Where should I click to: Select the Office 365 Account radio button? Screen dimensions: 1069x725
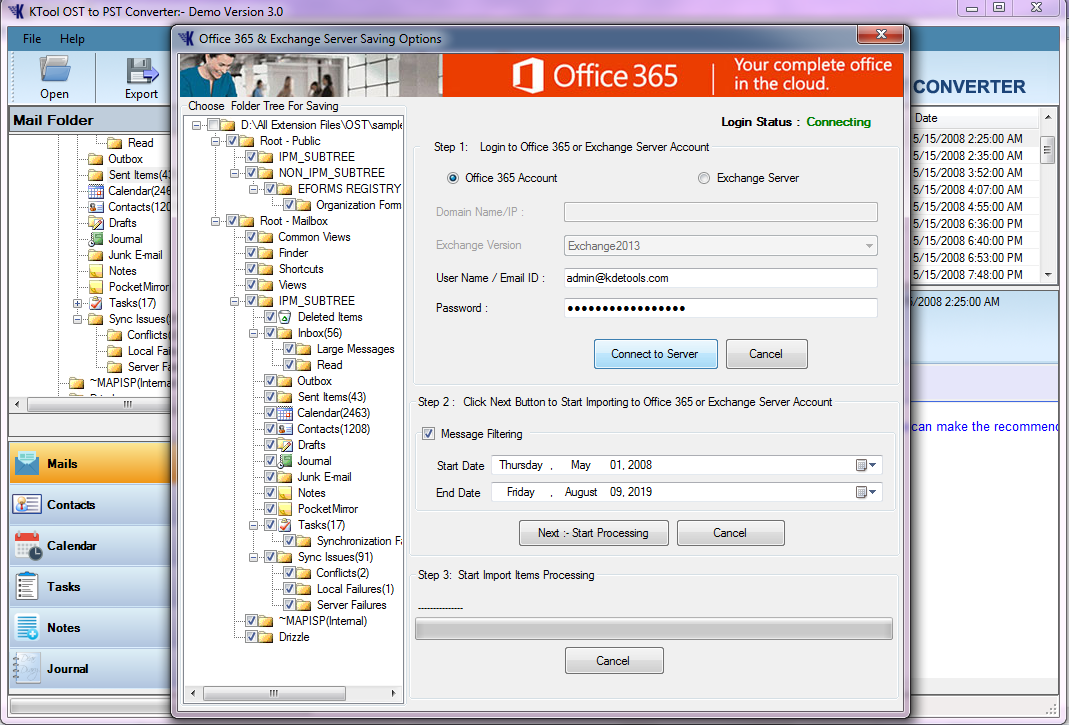tap(454, 178)
